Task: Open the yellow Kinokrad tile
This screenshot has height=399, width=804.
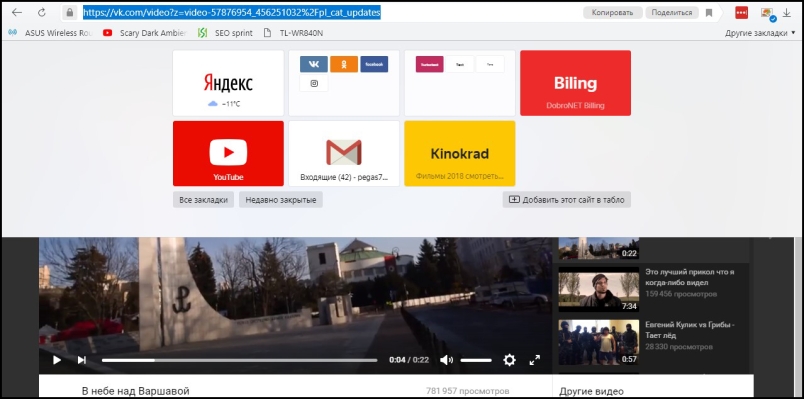Action: [460, 153]
